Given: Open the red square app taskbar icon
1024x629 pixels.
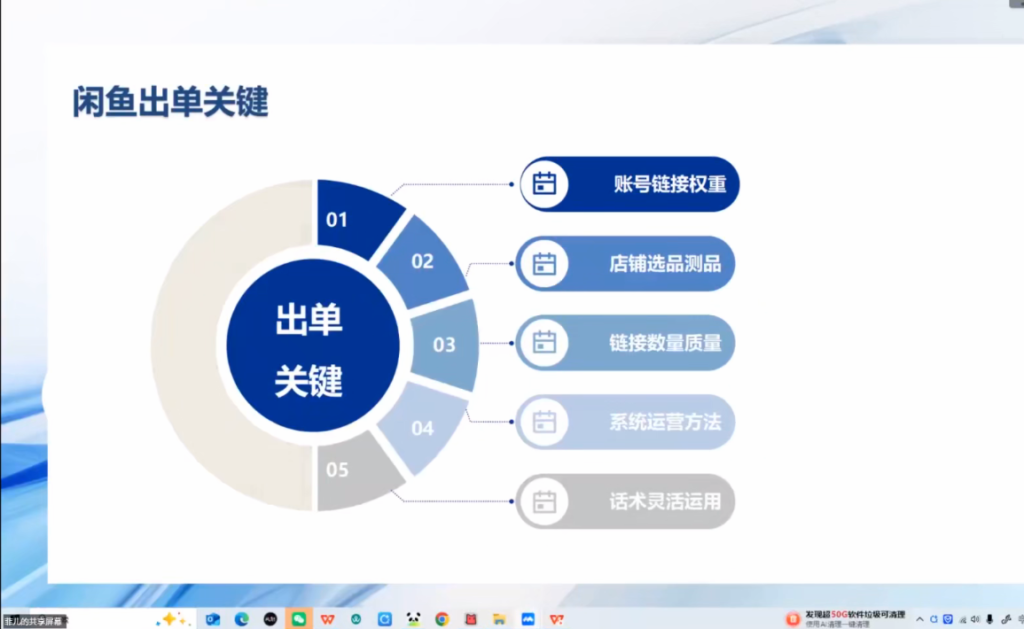Looking at the screenshot, I should coord(470,619).
